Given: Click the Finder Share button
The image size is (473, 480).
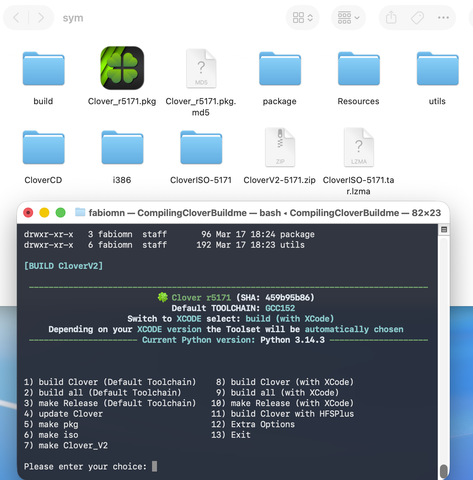Looking at the screenshot, I should 391,18.
